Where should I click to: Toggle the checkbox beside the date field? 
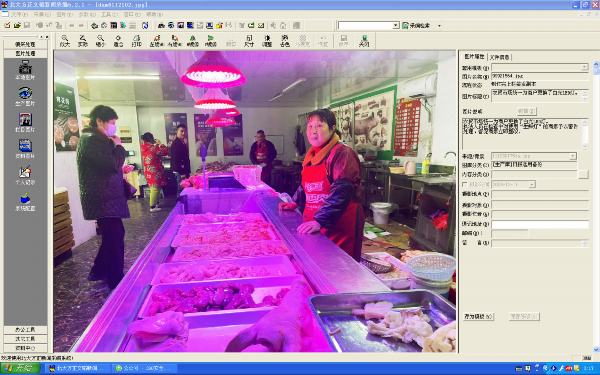(x=465, y=184)
